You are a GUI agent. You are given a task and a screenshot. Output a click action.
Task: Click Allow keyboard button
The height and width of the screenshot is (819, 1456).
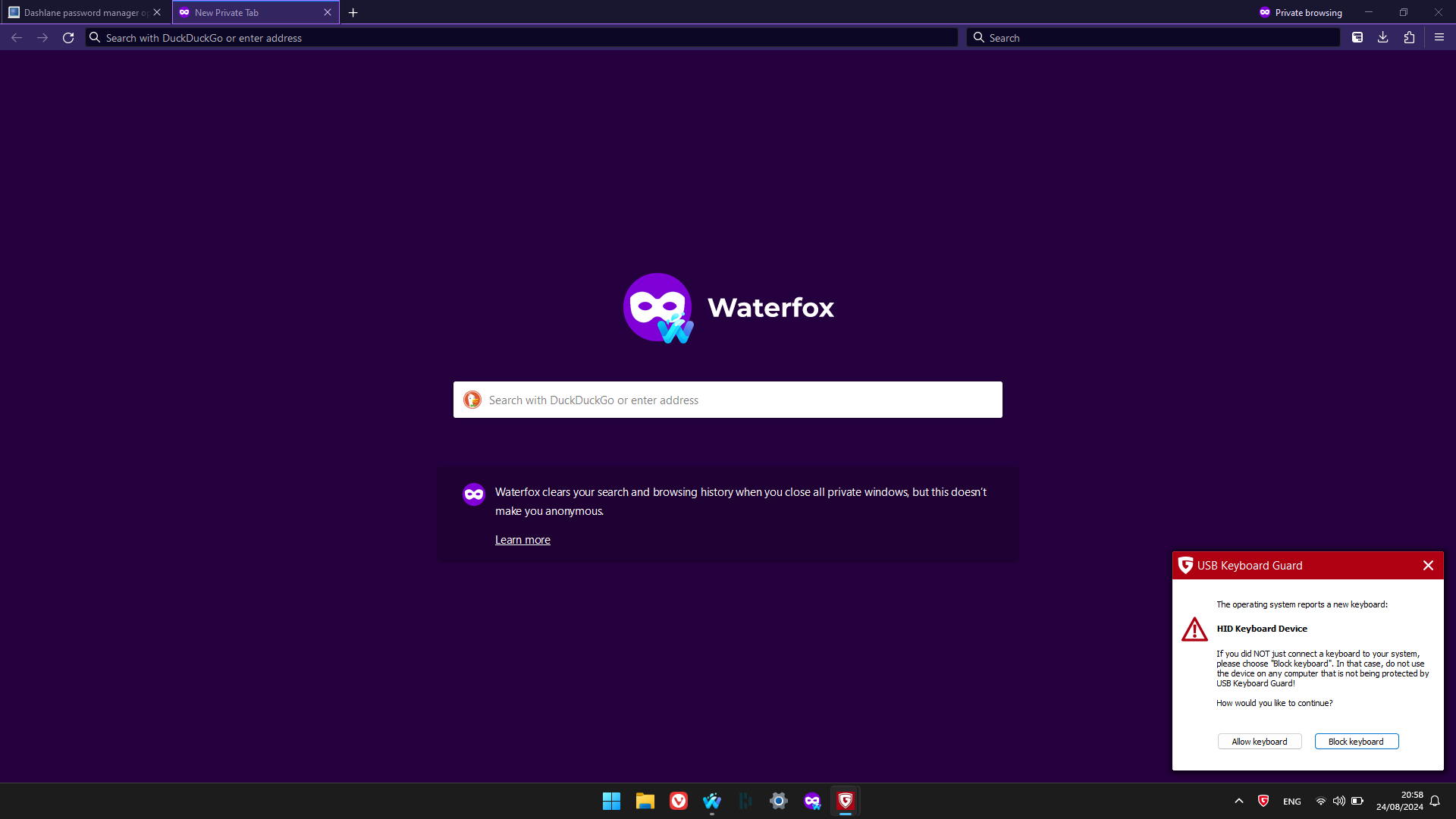[x=1259, y=742]
